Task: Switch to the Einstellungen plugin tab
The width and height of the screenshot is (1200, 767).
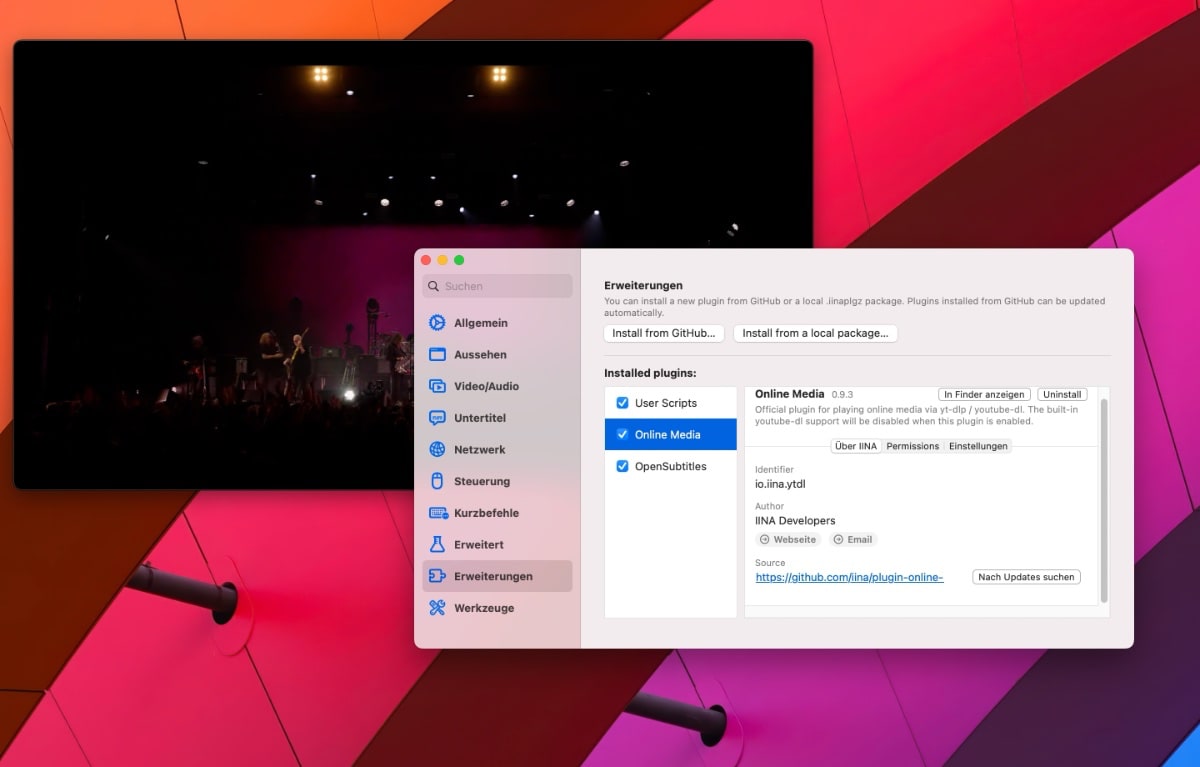Action: [x=978, y=446]
